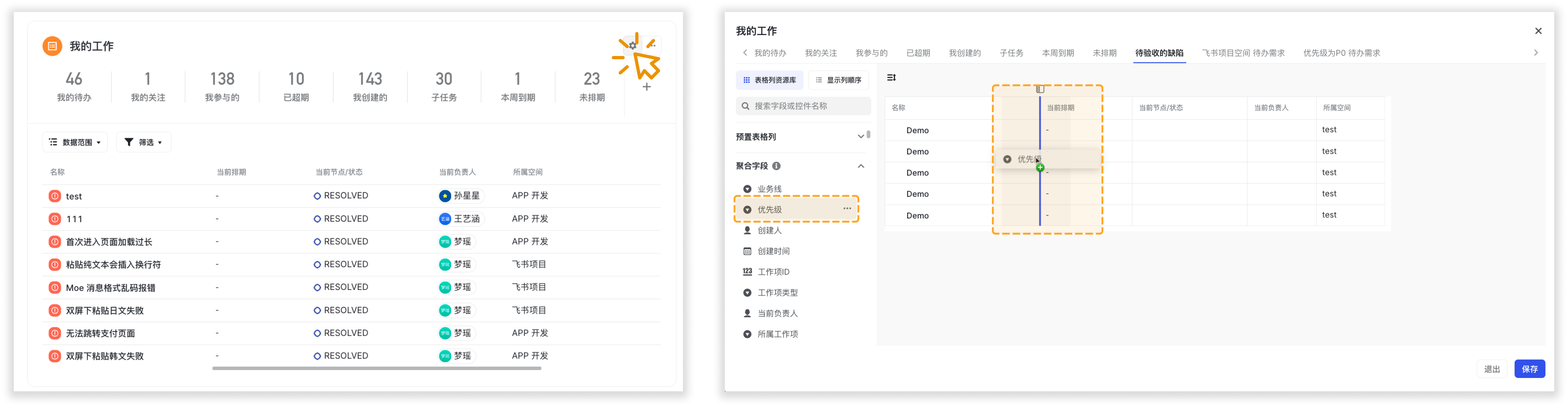Click the defect icon beside 首次进入页面加载过长

pos(55,242)
